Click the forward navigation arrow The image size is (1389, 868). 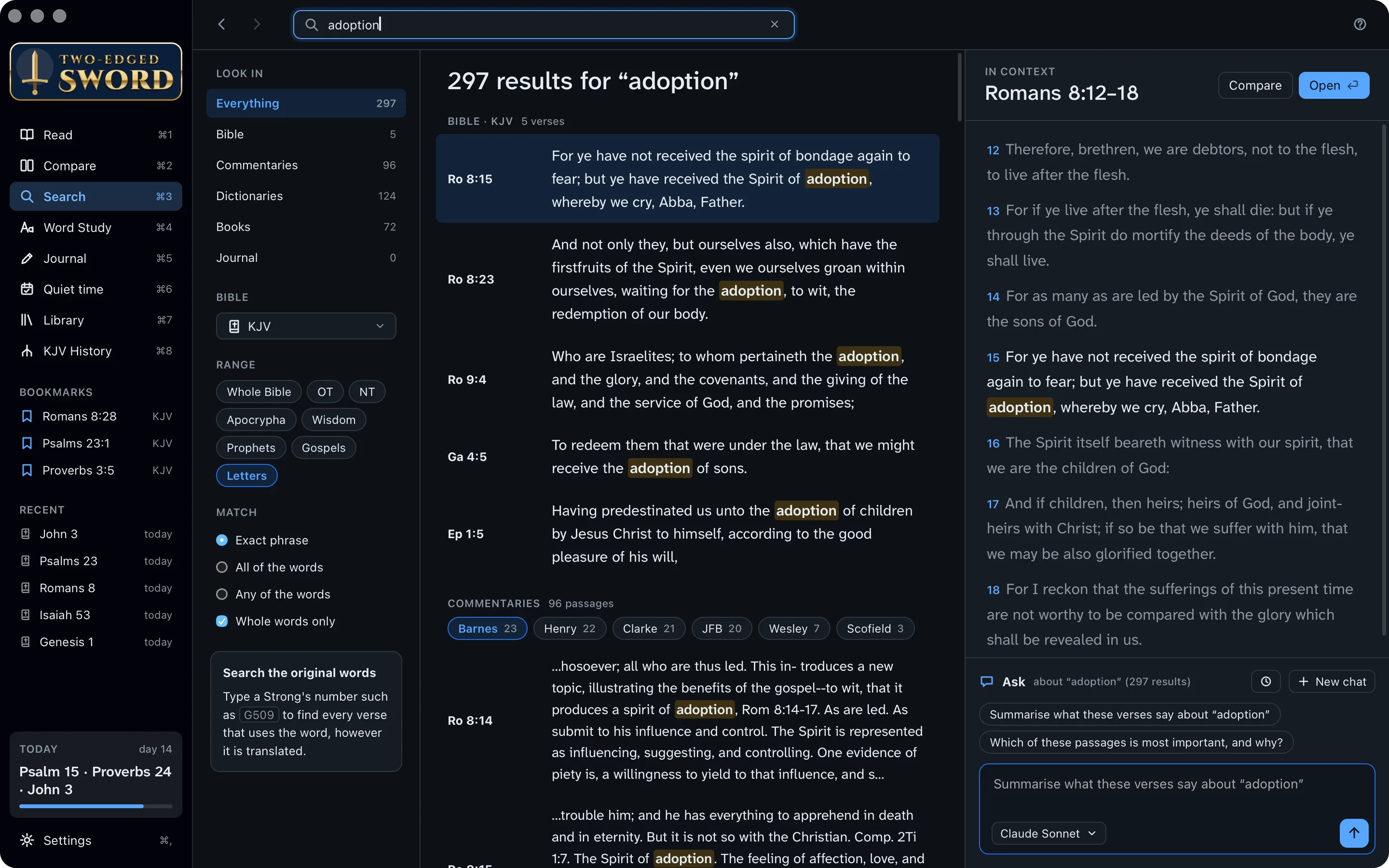point(257,24)
